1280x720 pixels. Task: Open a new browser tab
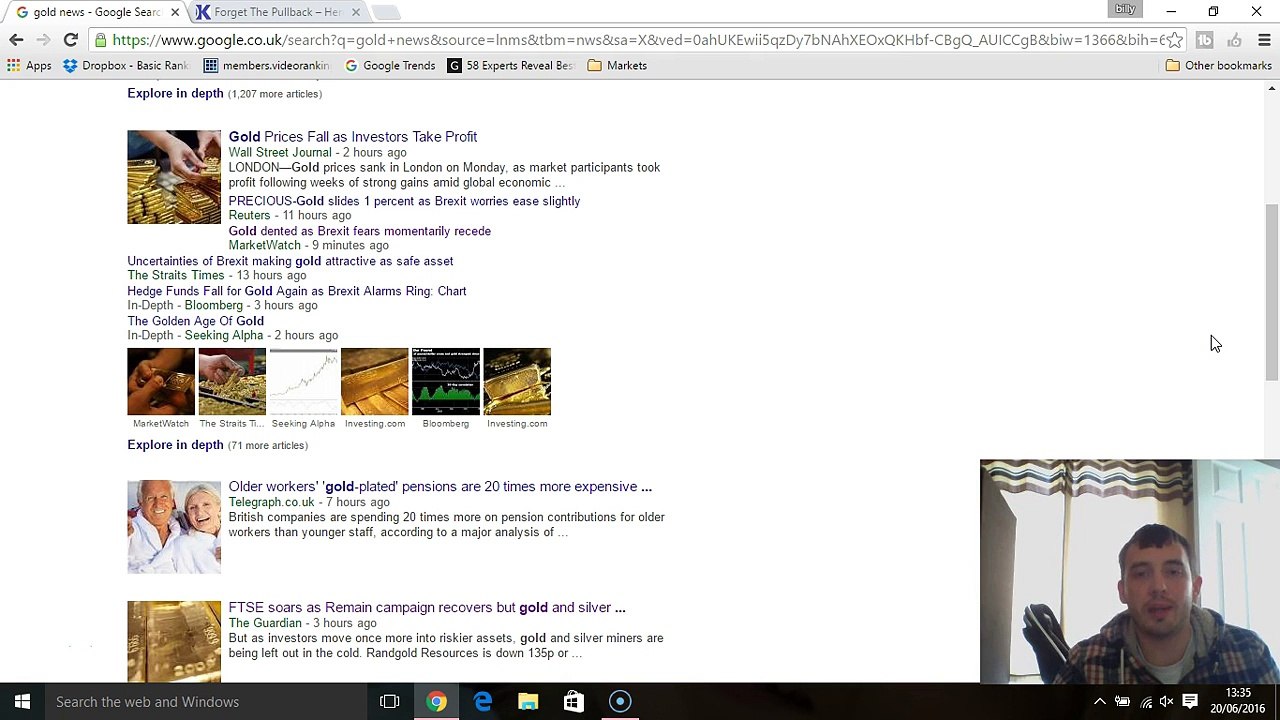coord(386,12)
